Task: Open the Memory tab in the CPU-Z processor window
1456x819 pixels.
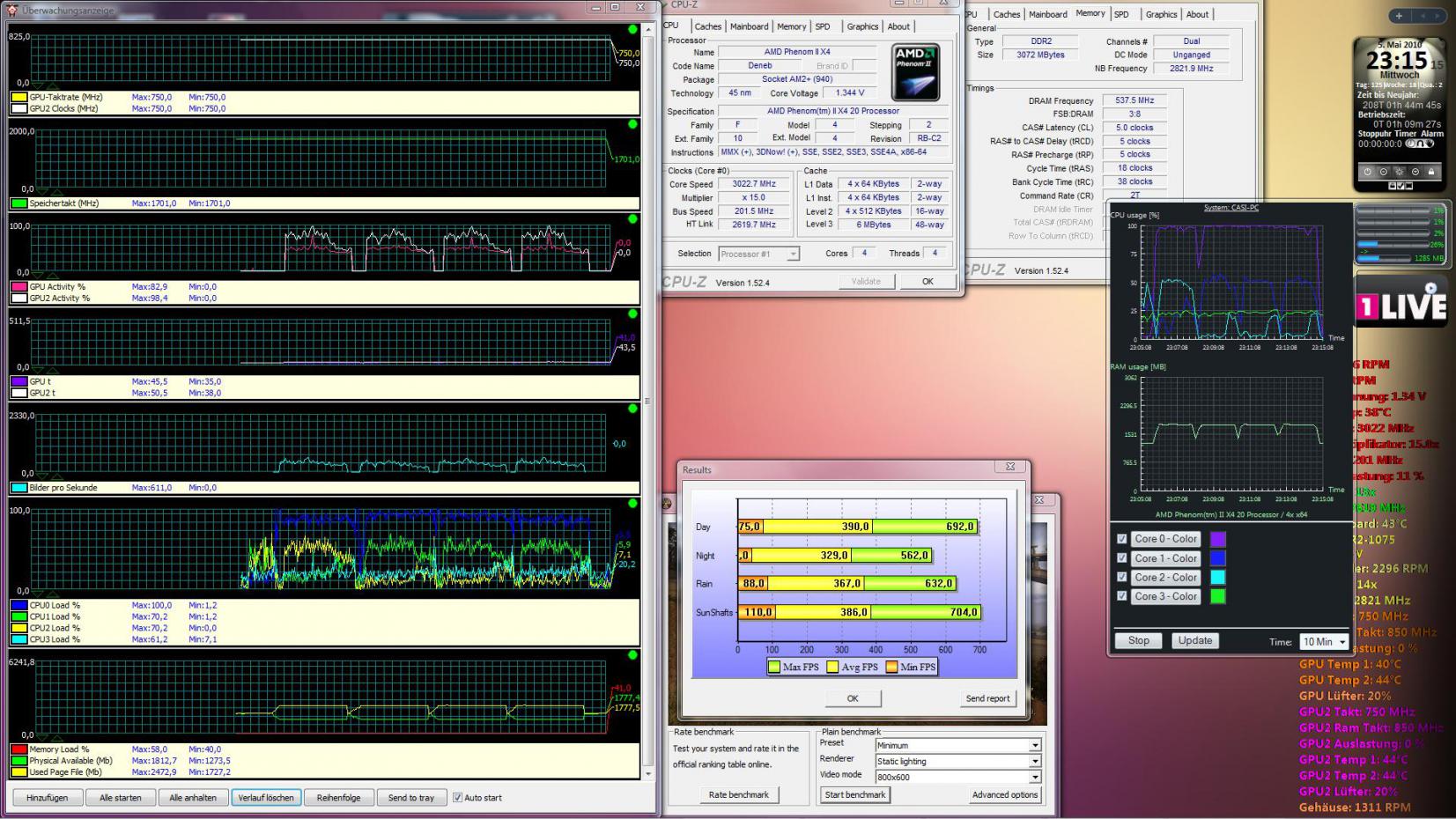Action: click(x=791, y=26)
